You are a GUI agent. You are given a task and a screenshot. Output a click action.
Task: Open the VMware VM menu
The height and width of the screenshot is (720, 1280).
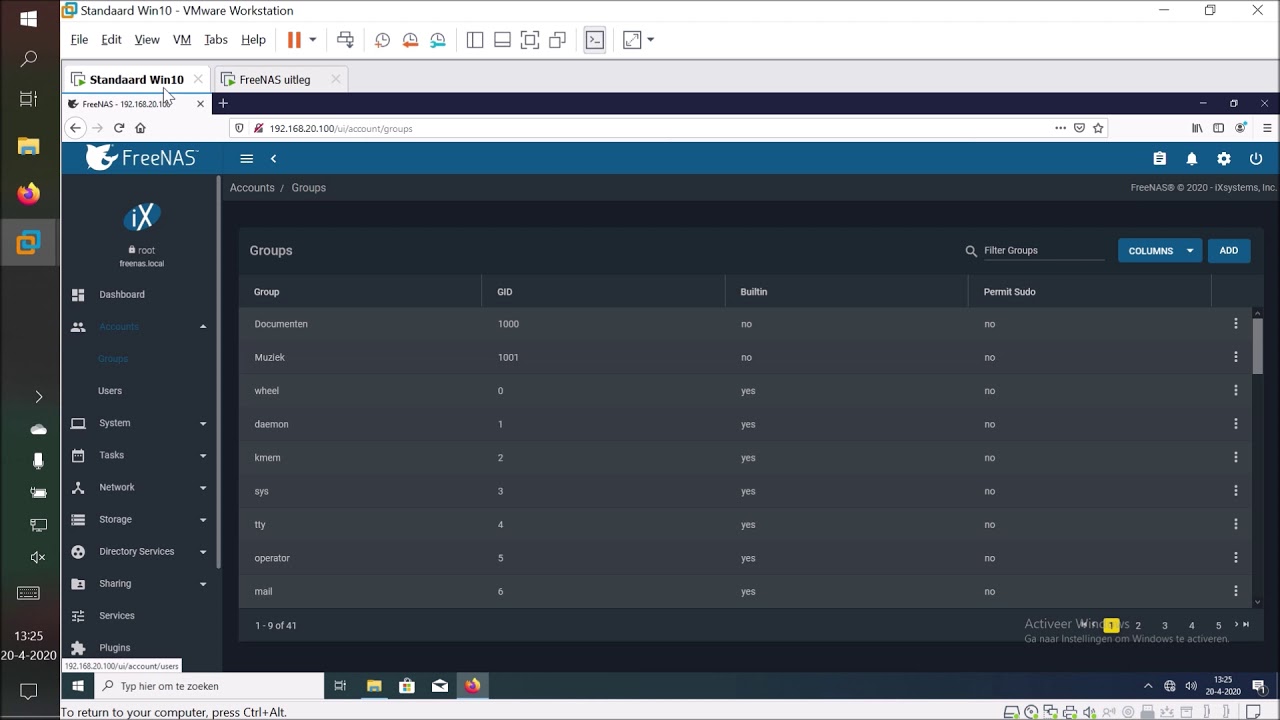182,40
